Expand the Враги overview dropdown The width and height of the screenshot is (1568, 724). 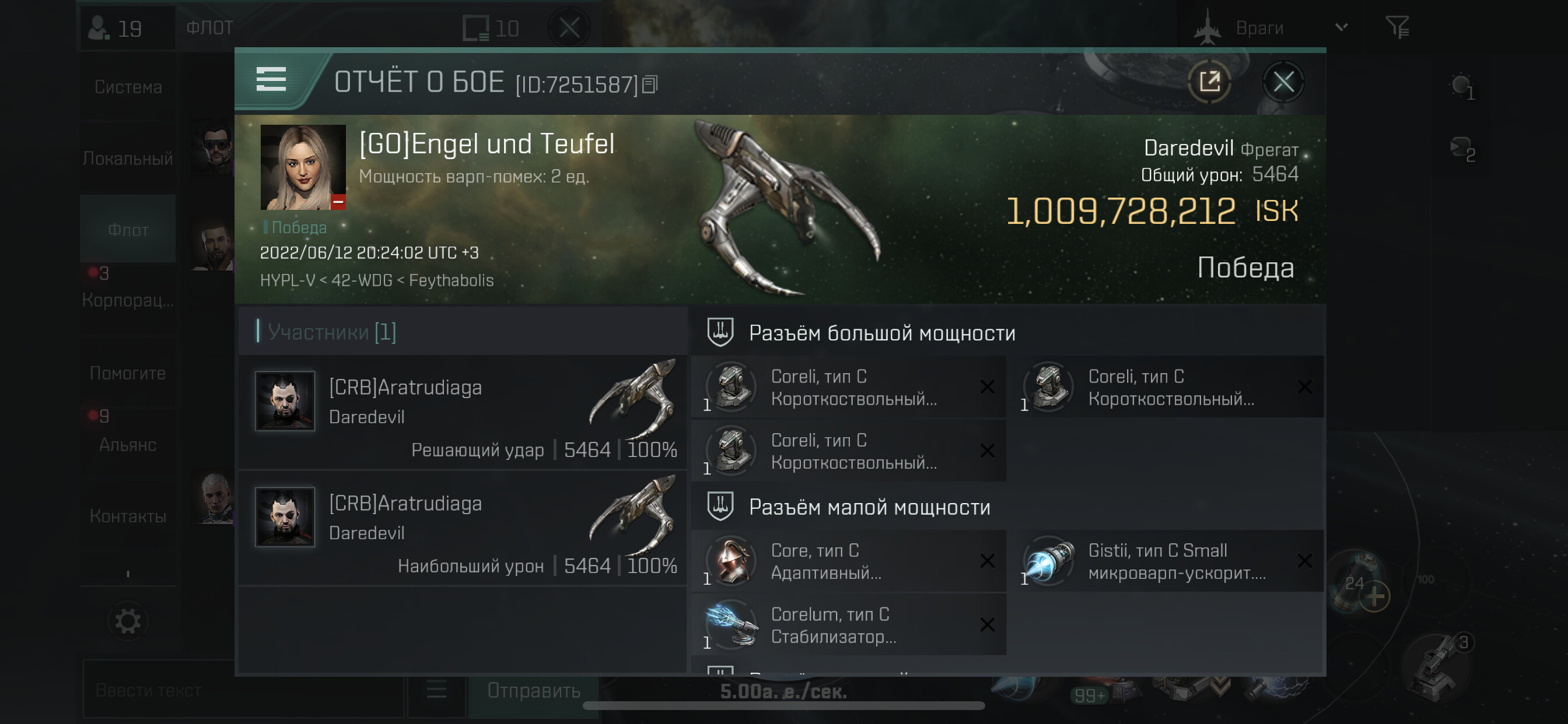(1341, 27)
